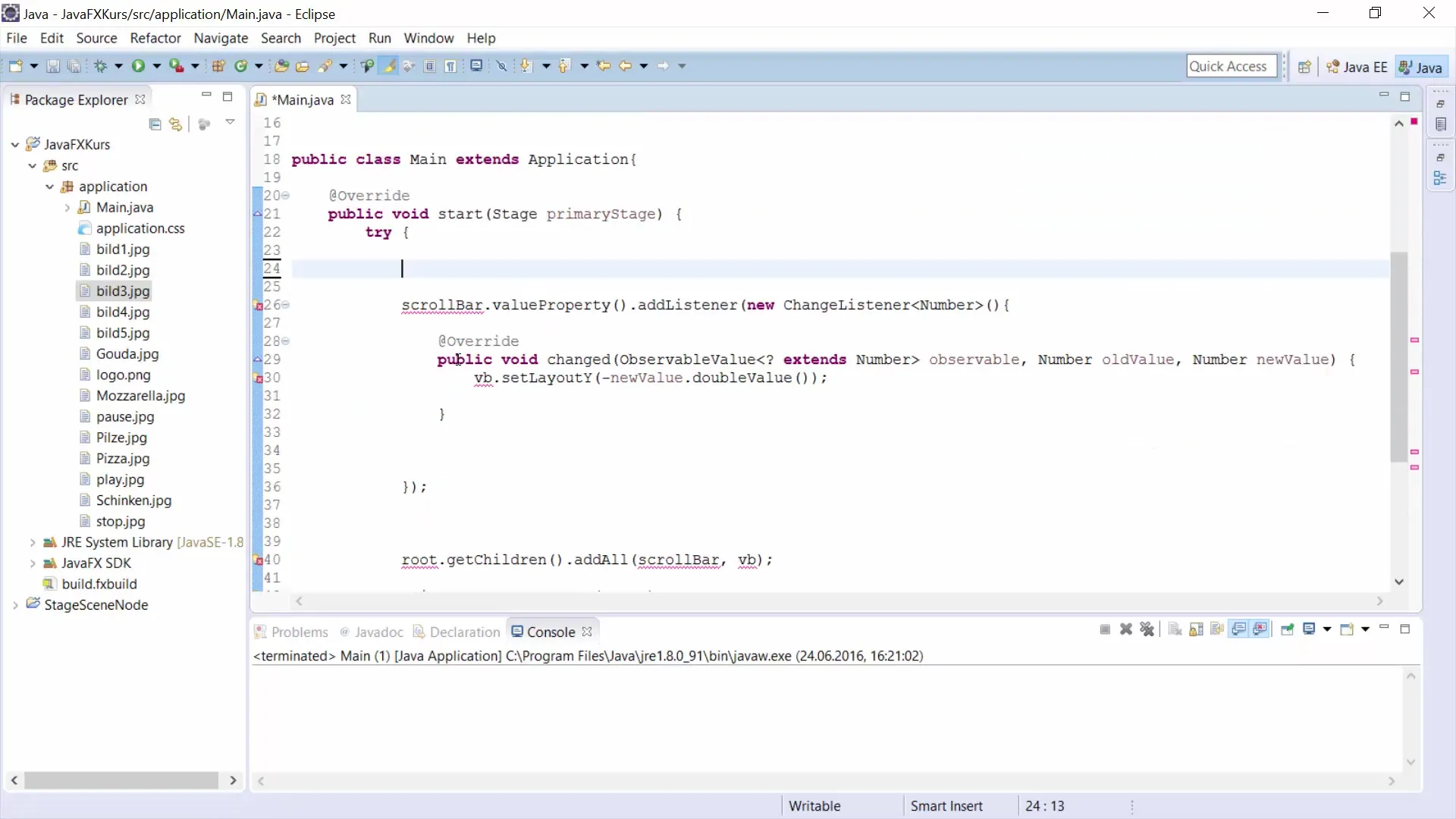This screenshot has height=819, width=1456.
Task: Open the Back history dropdown arrow
Action: pyautogui.click(x=644, y=66)
